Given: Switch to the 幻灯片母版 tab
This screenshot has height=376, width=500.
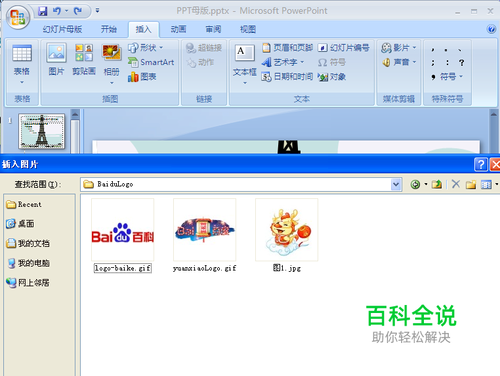Looking at the screenshot, I should pyautogui.click(x=62, y=29).
